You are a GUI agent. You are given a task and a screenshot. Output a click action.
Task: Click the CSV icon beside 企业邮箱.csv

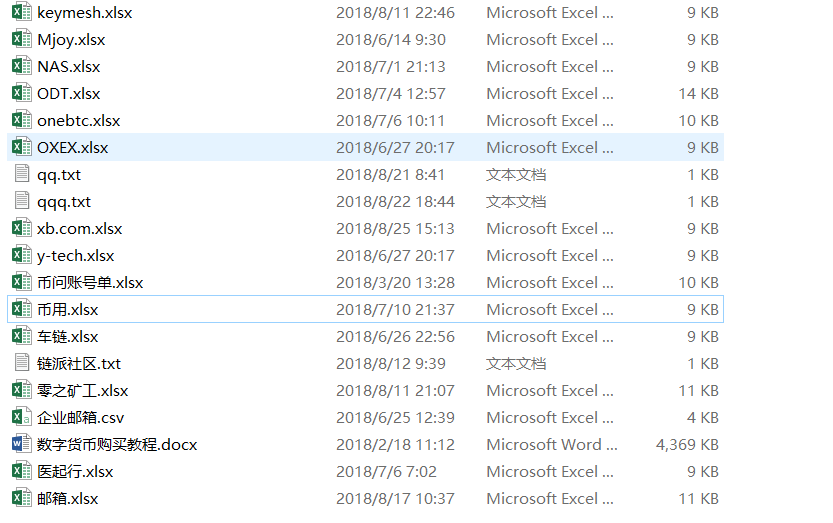[x=21, y=417]
